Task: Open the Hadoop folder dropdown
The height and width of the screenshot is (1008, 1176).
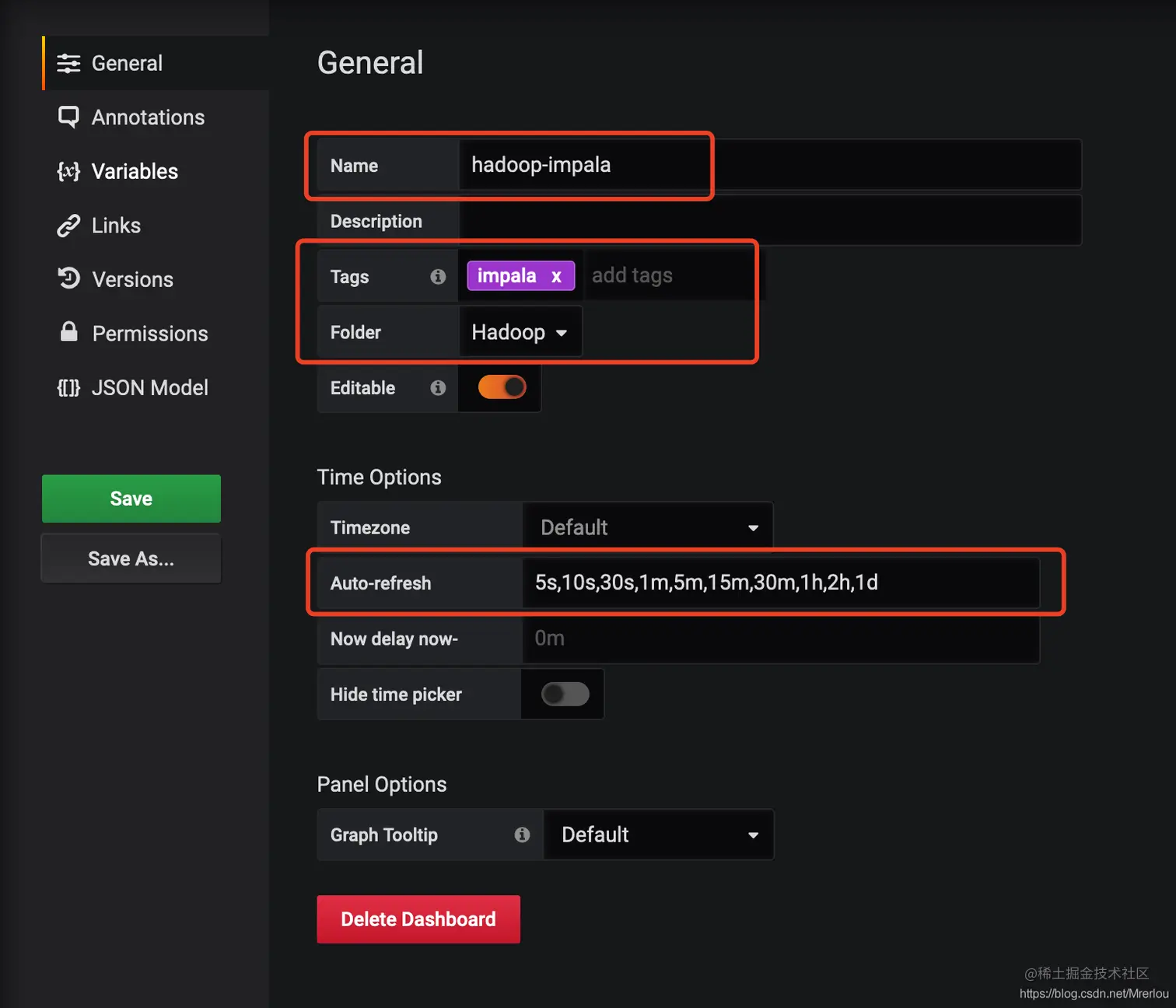Action: pos(520,332)
